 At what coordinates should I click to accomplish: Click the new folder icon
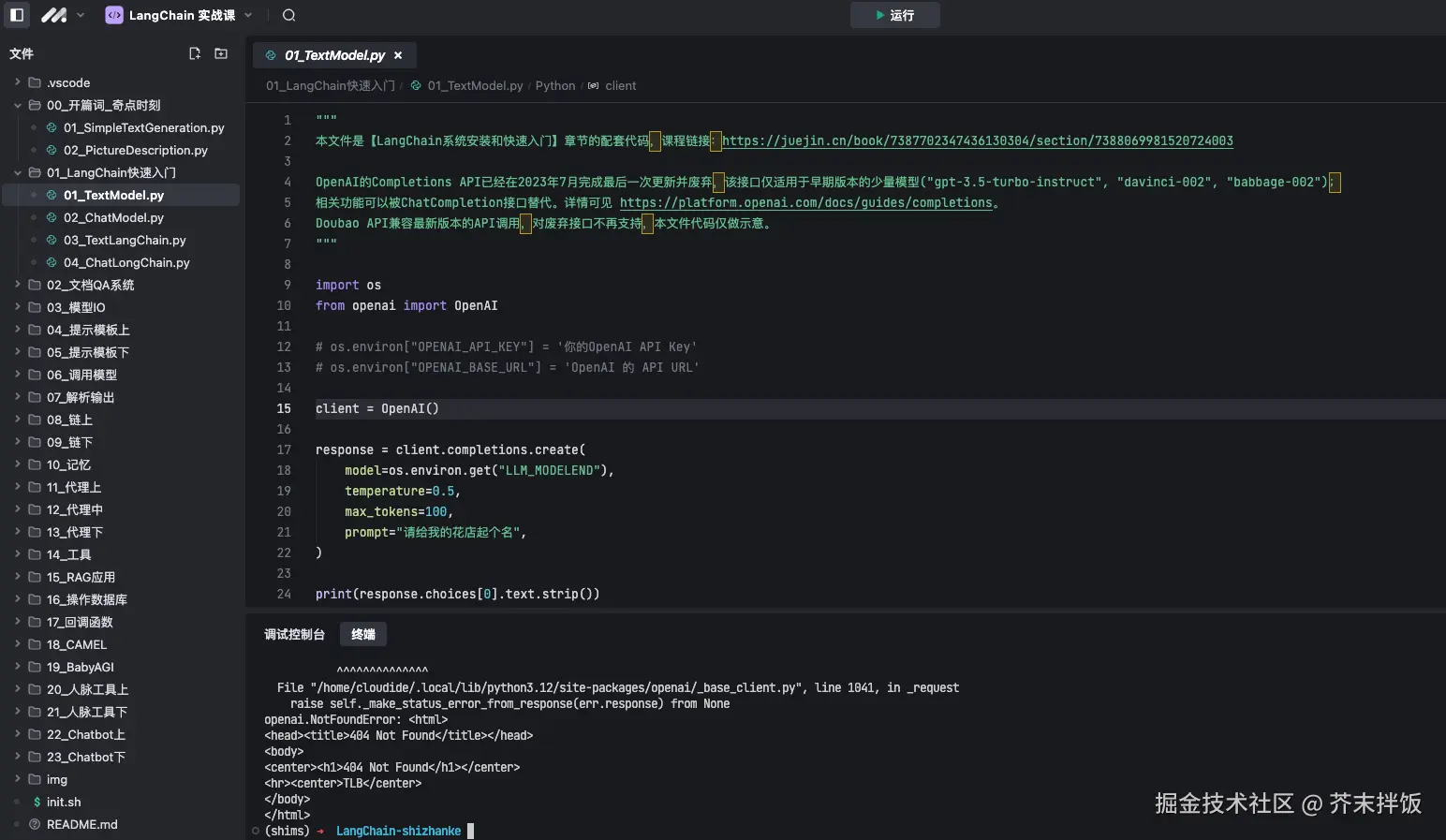coord(221,53)
